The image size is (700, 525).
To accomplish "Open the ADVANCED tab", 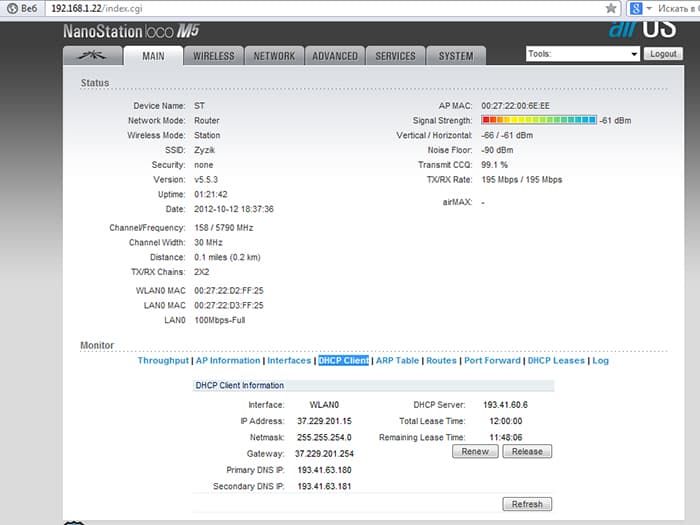I will (334, 56).
